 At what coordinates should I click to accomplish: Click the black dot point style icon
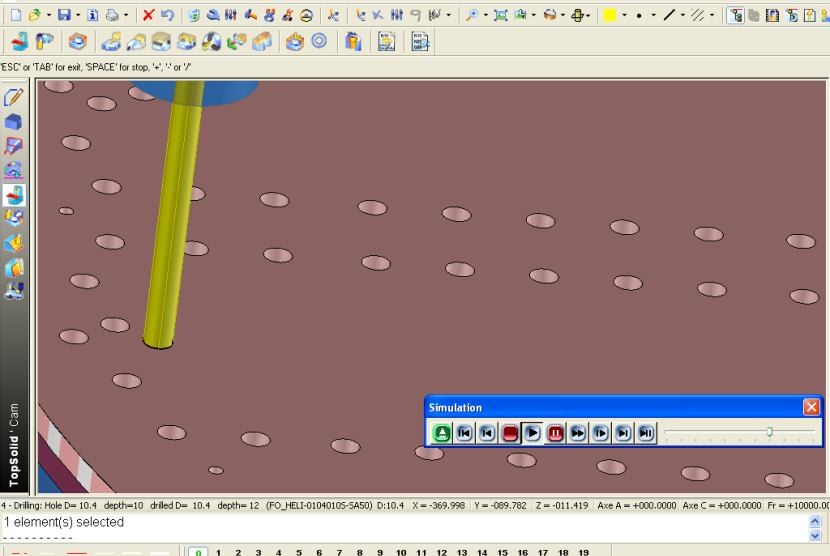coord(639,15)
